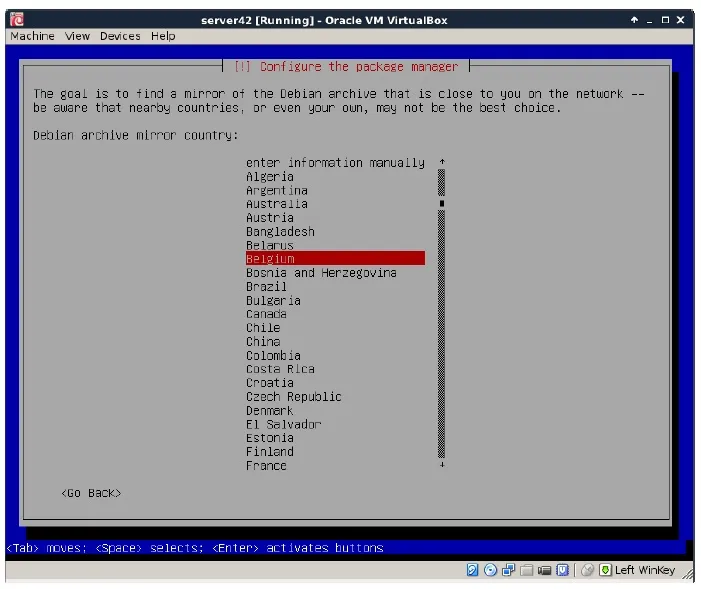Click the optical disc drive status icon
This screenshot has height=589, width=701.
coord(490,570)
